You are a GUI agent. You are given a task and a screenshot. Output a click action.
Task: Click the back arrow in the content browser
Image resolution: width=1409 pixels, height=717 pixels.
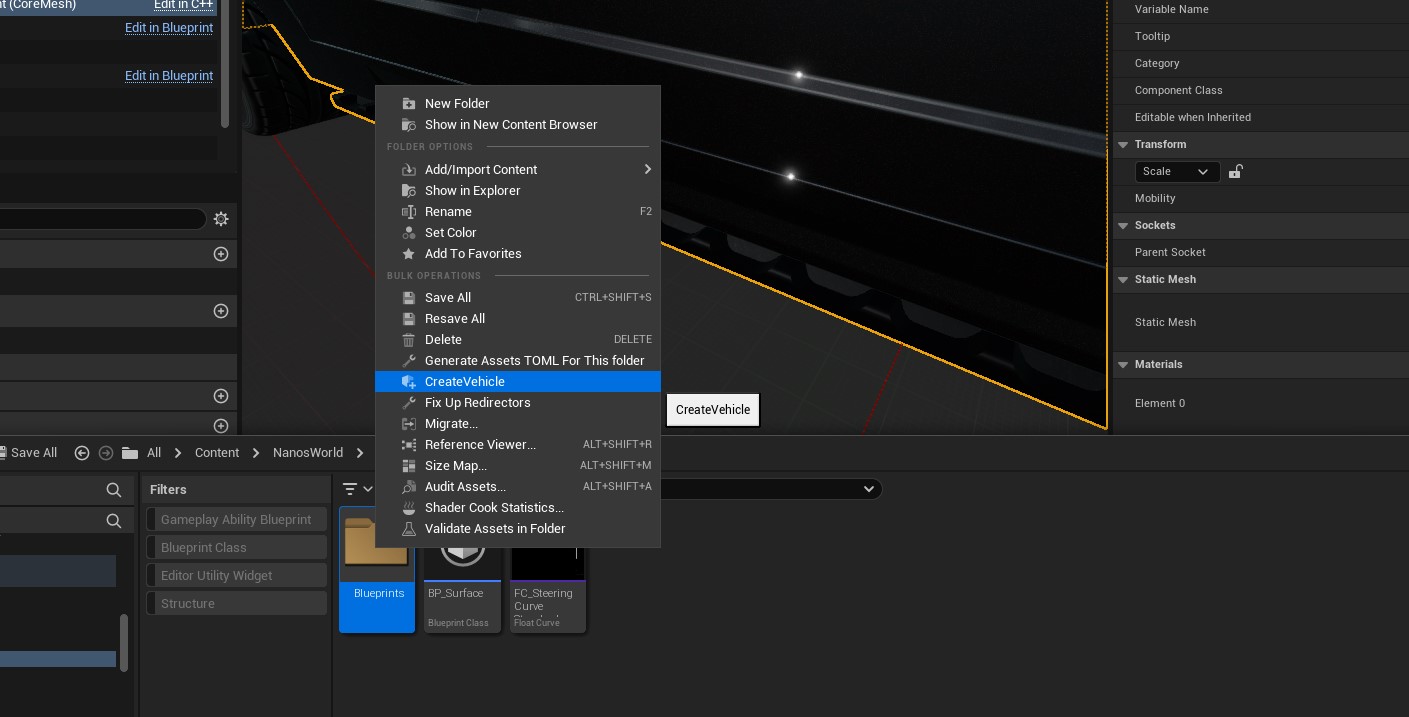[x=82, y=453]
